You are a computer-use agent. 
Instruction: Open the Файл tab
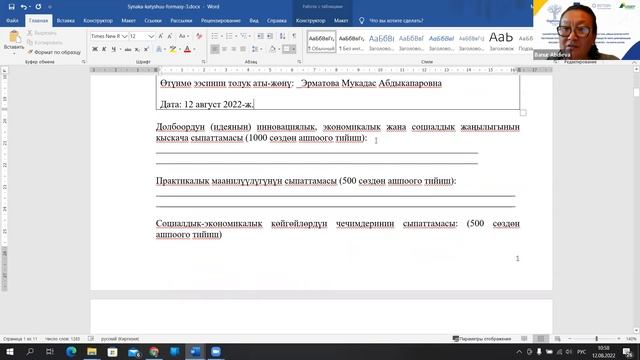point(12,20)
